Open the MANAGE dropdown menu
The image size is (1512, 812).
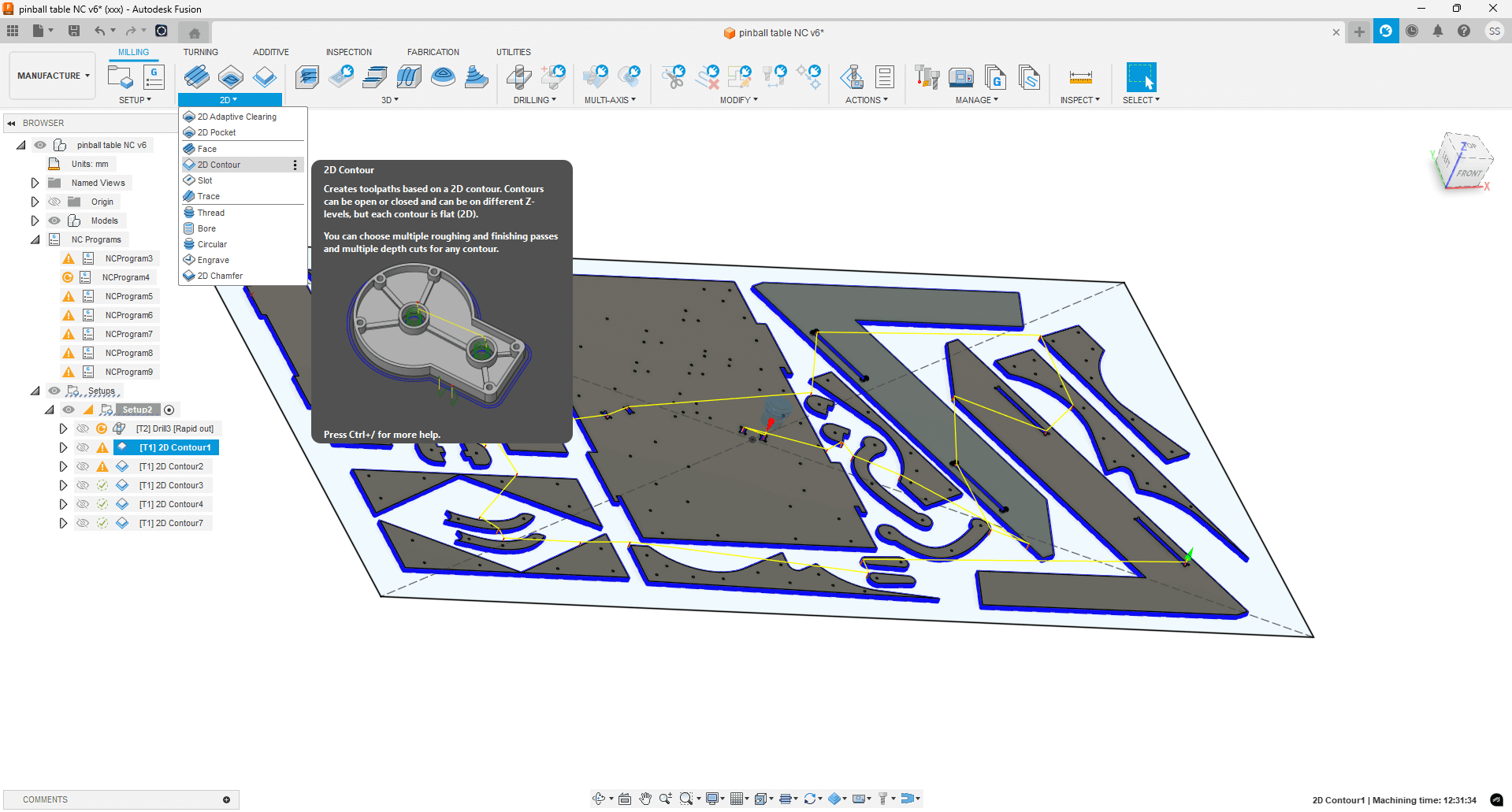[976, 100]
